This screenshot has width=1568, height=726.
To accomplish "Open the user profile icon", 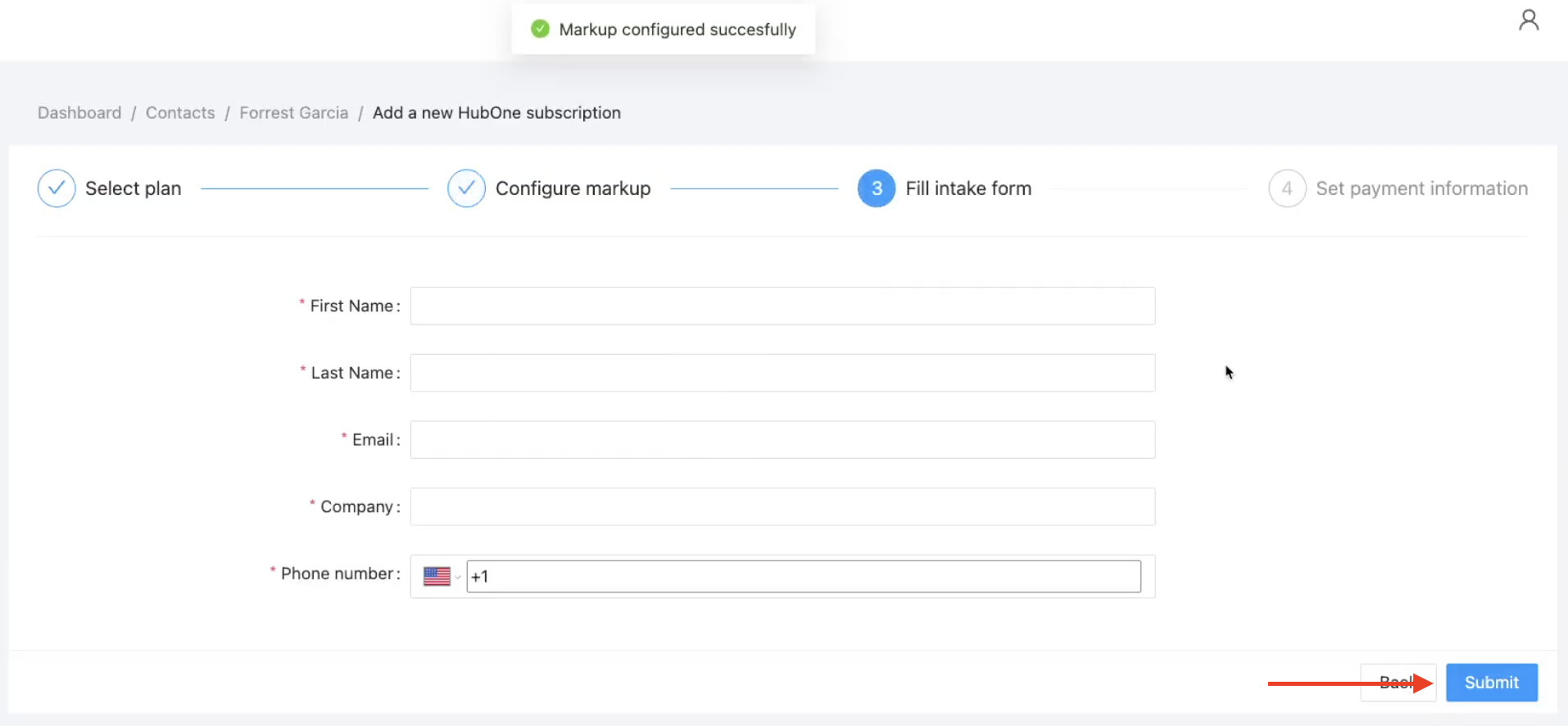I will coord(1528,20).
